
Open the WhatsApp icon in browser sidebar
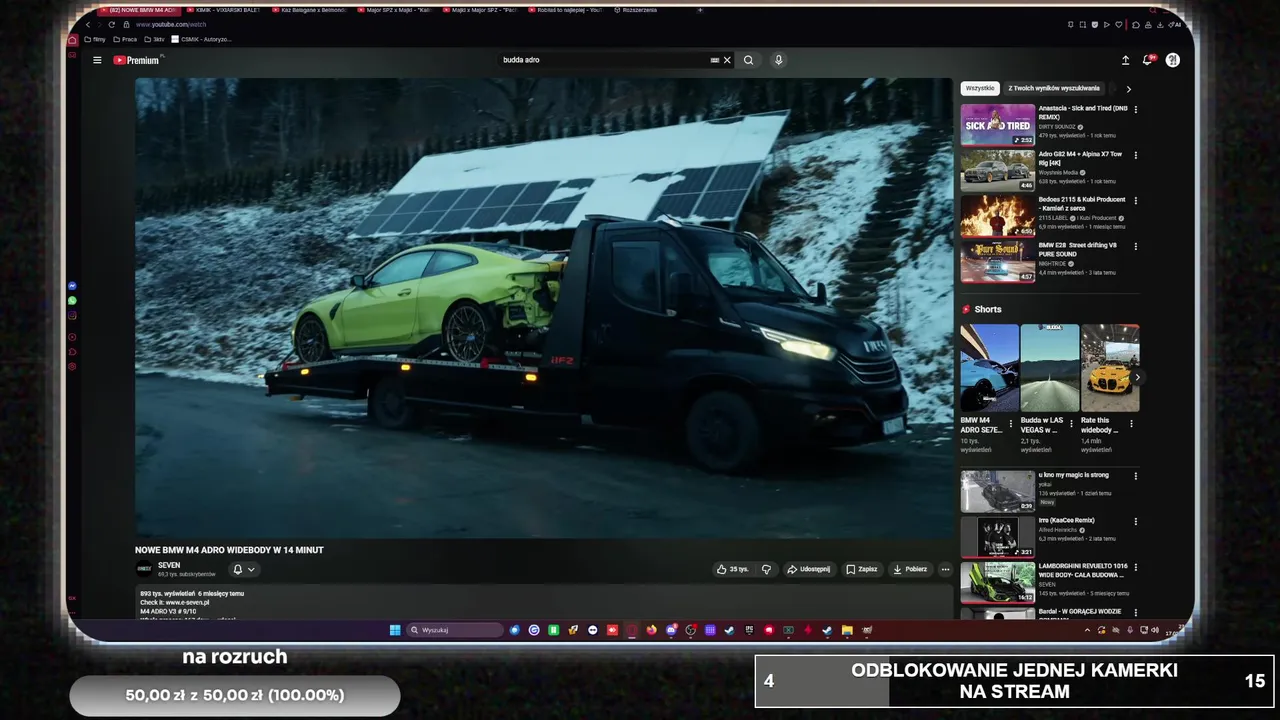[x=72, y=301]
